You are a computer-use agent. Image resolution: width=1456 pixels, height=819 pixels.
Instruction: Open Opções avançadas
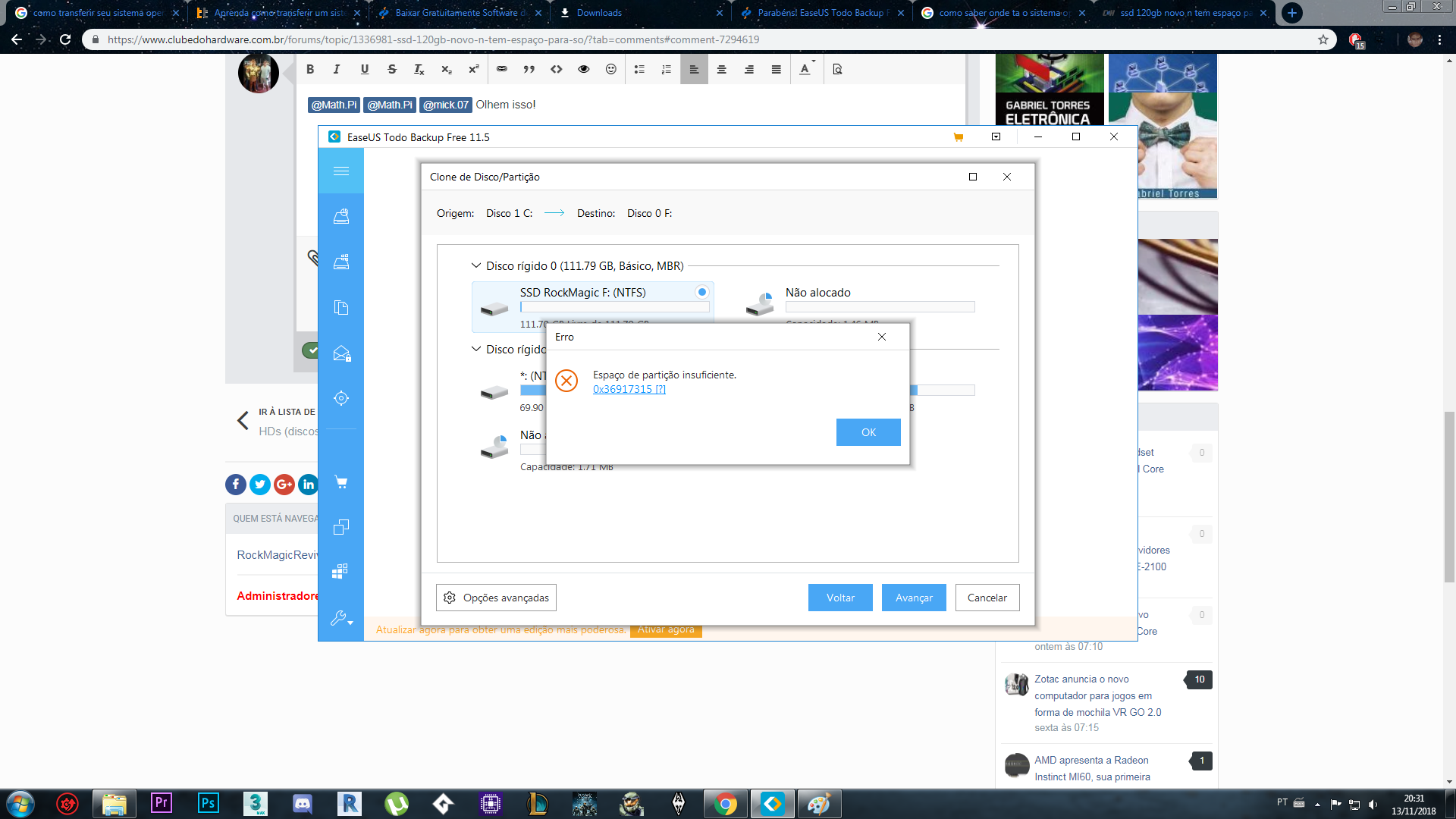[x=496, y=598]
